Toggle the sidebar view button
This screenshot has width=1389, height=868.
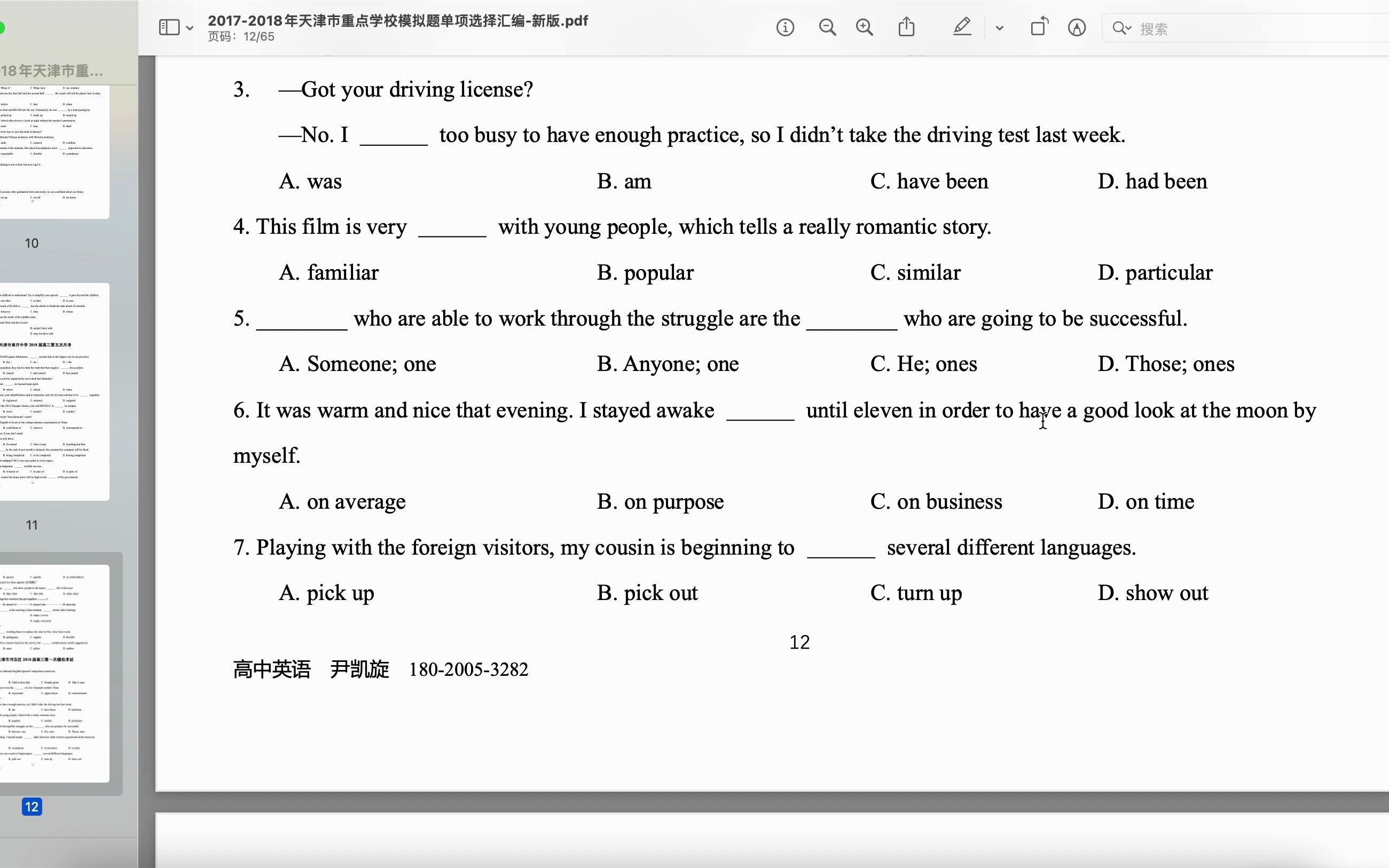[x=169, y=28]
